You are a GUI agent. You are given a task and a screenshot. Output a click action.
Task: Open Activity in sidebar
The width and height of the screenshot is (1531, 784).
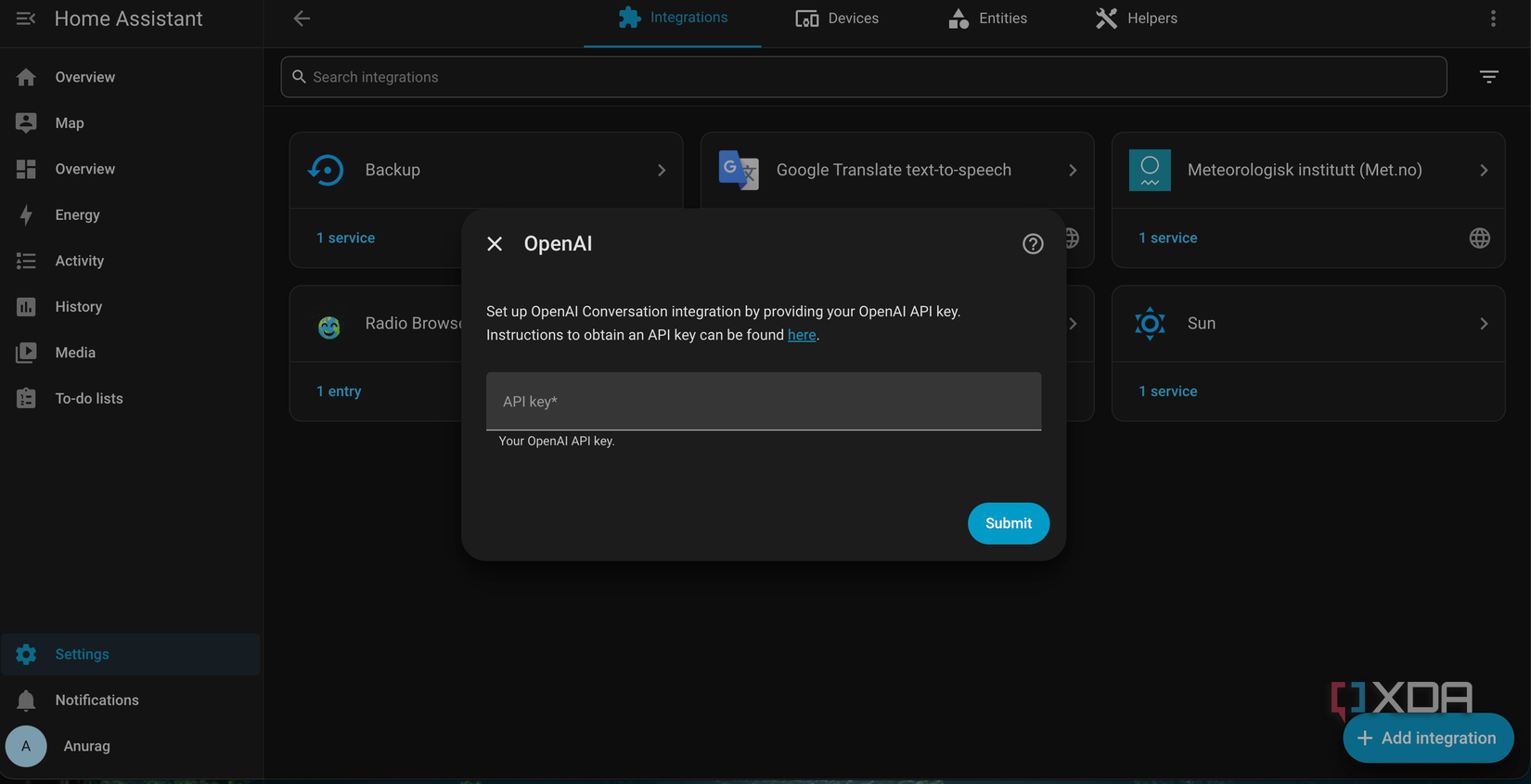click(x=132, y=261)
